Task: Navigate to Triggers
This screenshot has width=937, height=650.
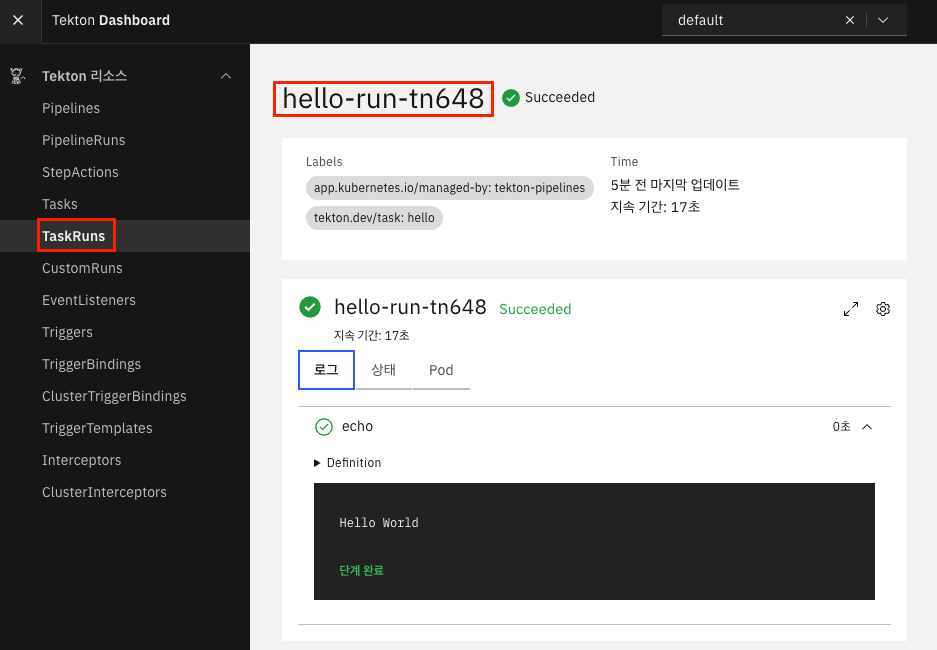Action: (x=68, y=332)
